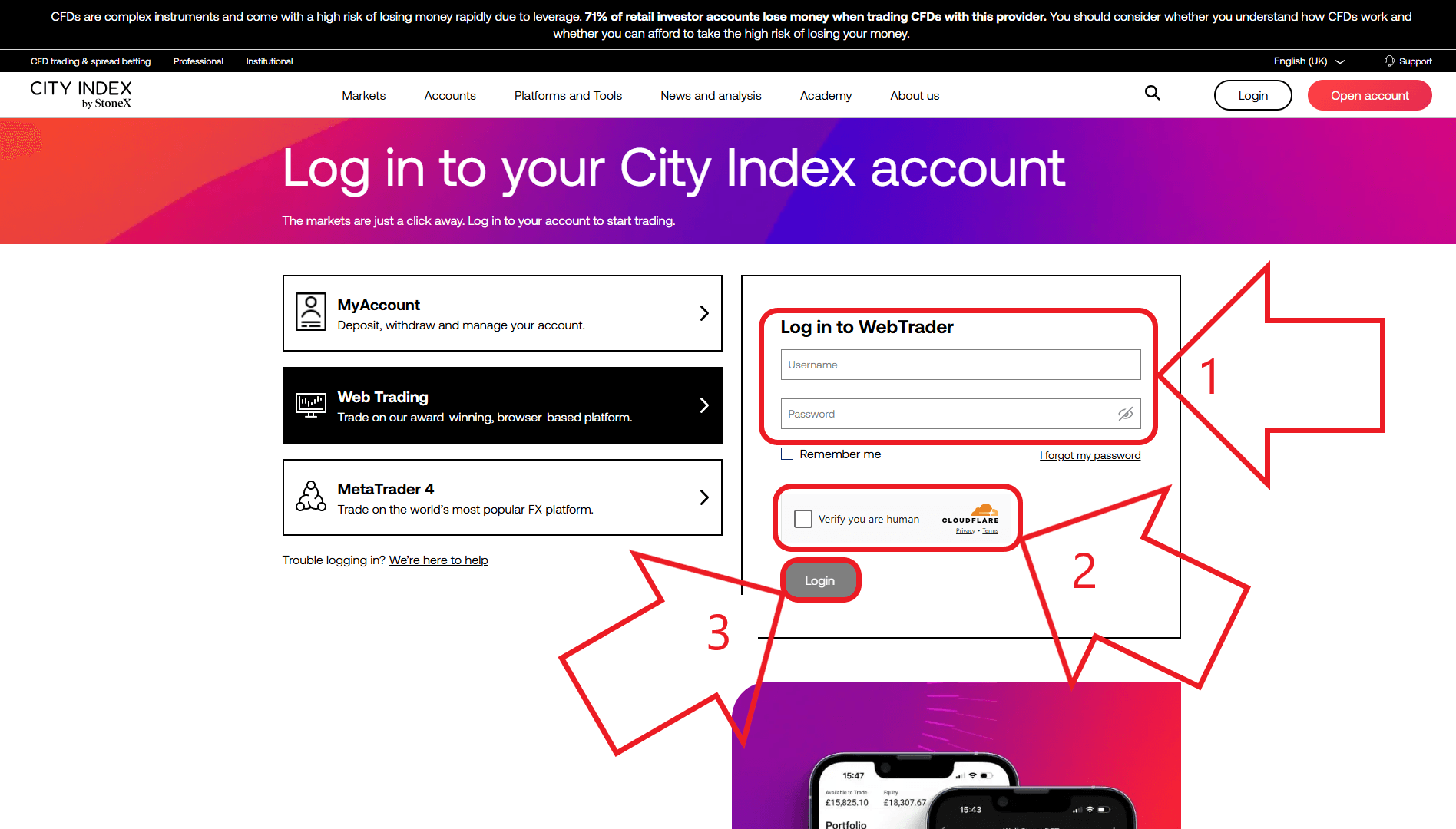1456x829 pixels.
Task: Click the Cloudflare Terms link
Action: coord(990,530)
